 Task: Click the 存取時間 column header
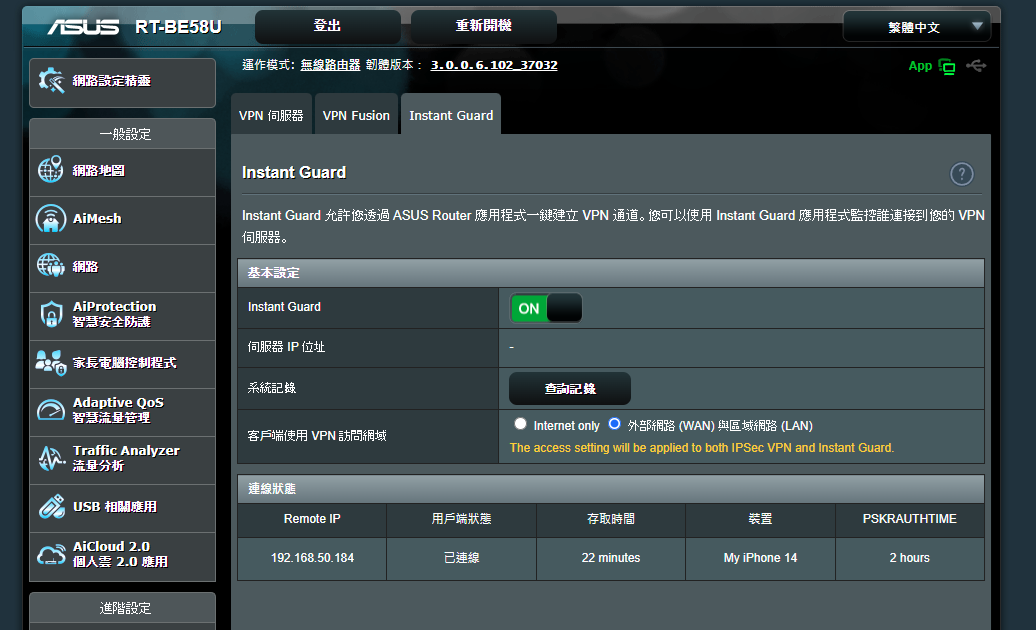click(x=611, y=519)
